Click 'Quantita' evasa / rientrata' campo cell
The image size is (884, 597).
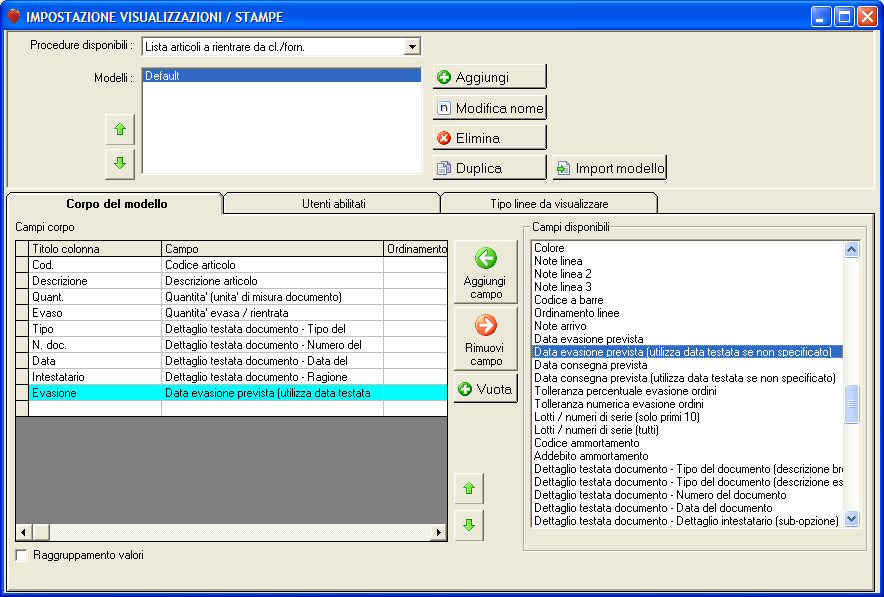click(x=272, y=313)
